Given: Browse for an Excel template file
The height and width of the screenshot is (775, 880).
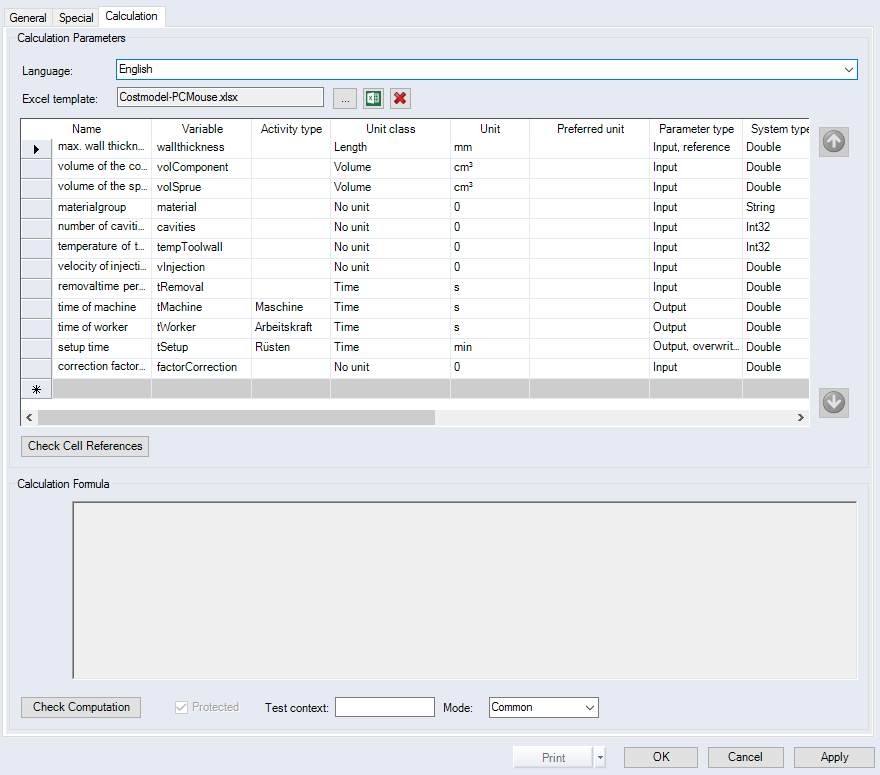Looking at the screenshot, I should click(344, 98).
